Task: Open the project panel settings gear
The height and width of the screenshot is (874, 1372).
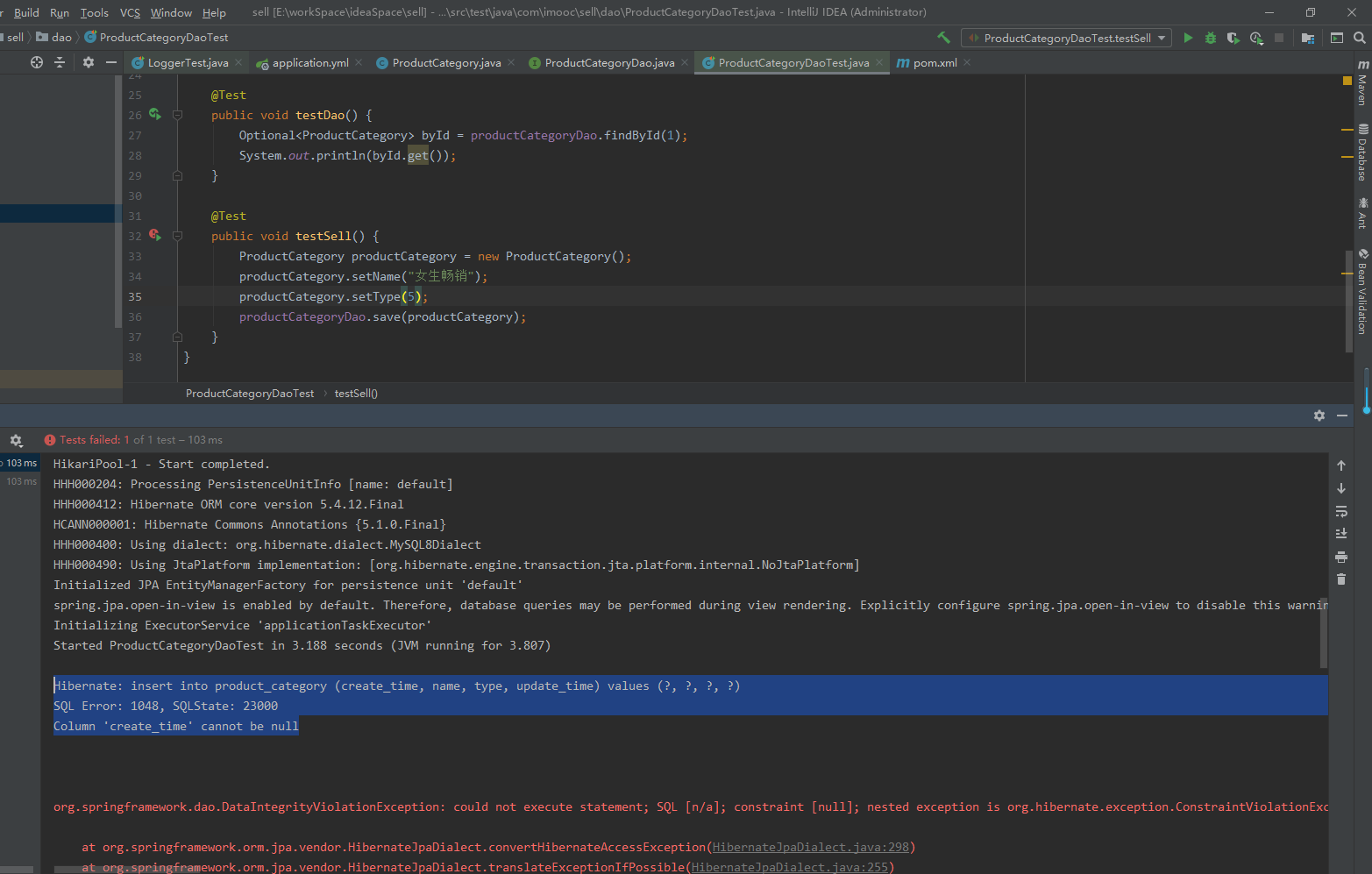Action: click(88, 62)
